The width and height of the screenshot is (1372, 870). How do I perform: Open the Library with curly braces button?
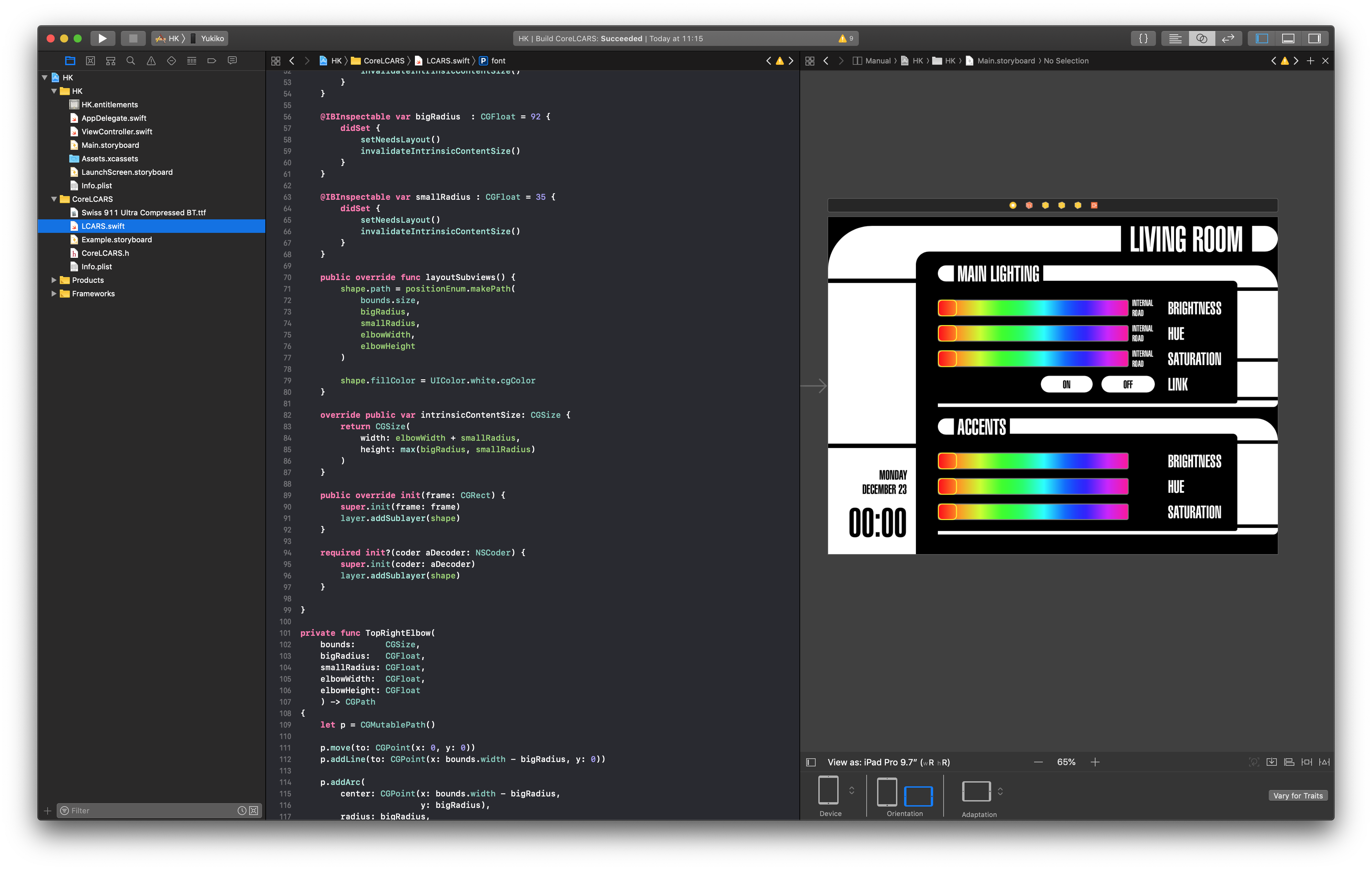[x=1143, y=38]
